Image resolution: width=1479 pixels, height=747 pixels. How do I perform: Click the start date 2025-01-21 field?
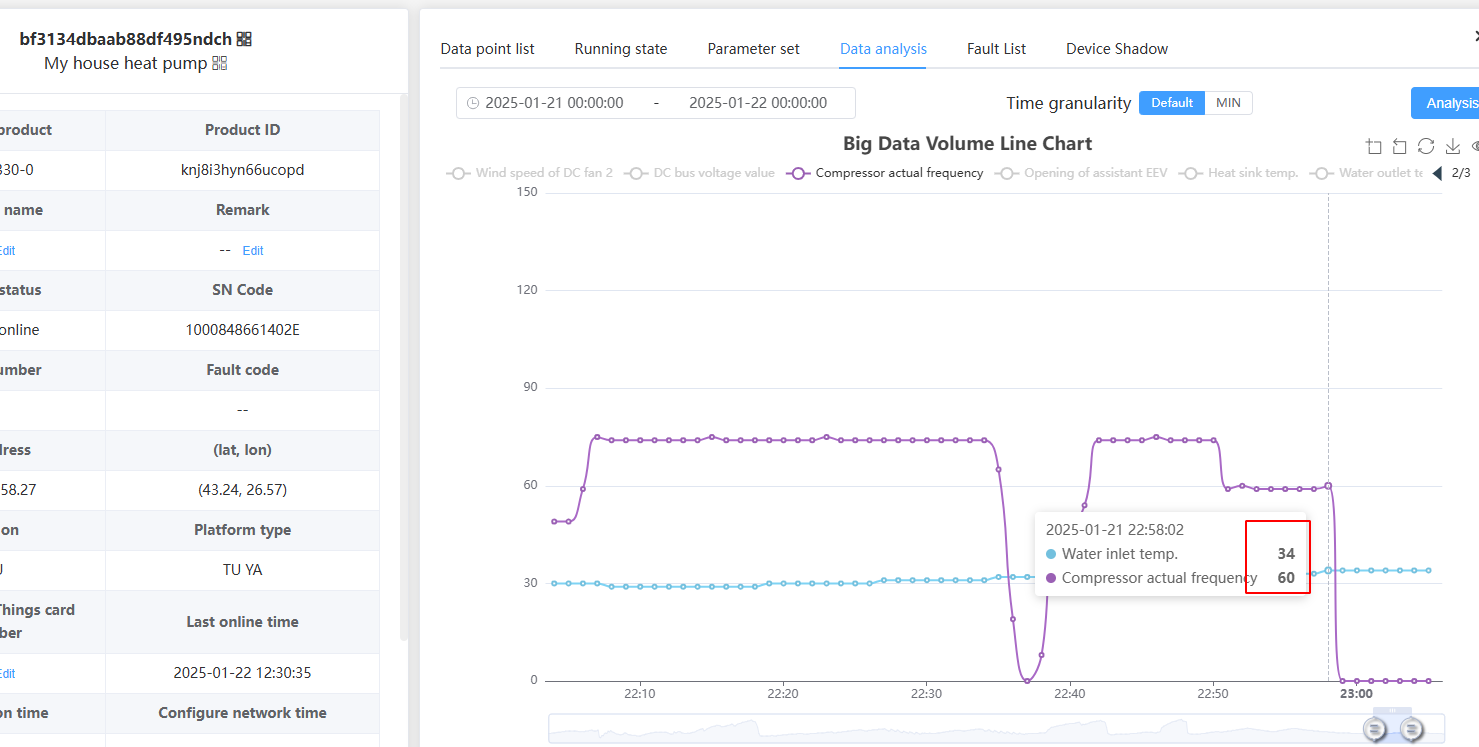(554, 103)
